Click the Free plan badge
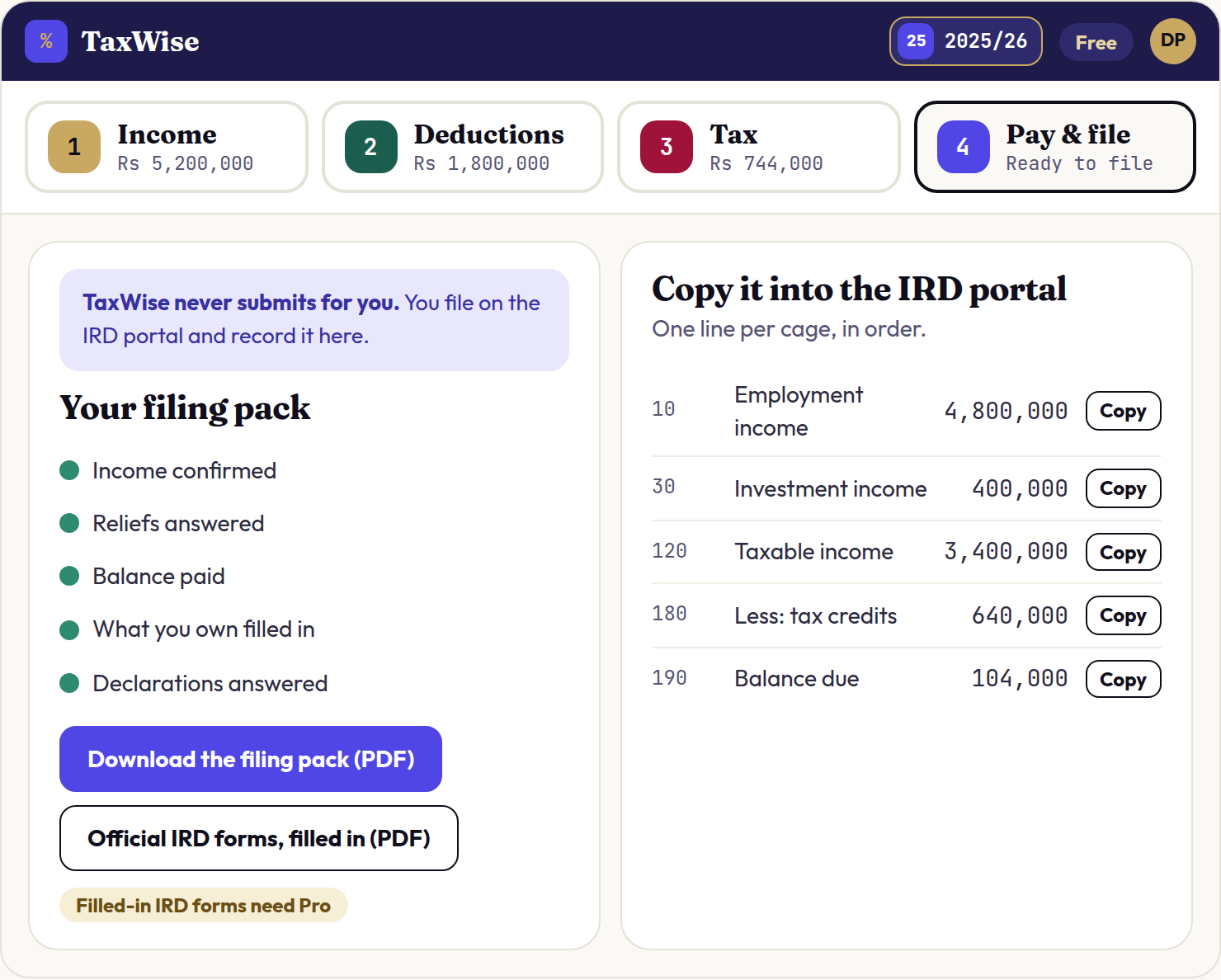The height and width of the screenshot is (980, 1221). pos(1096,42)
